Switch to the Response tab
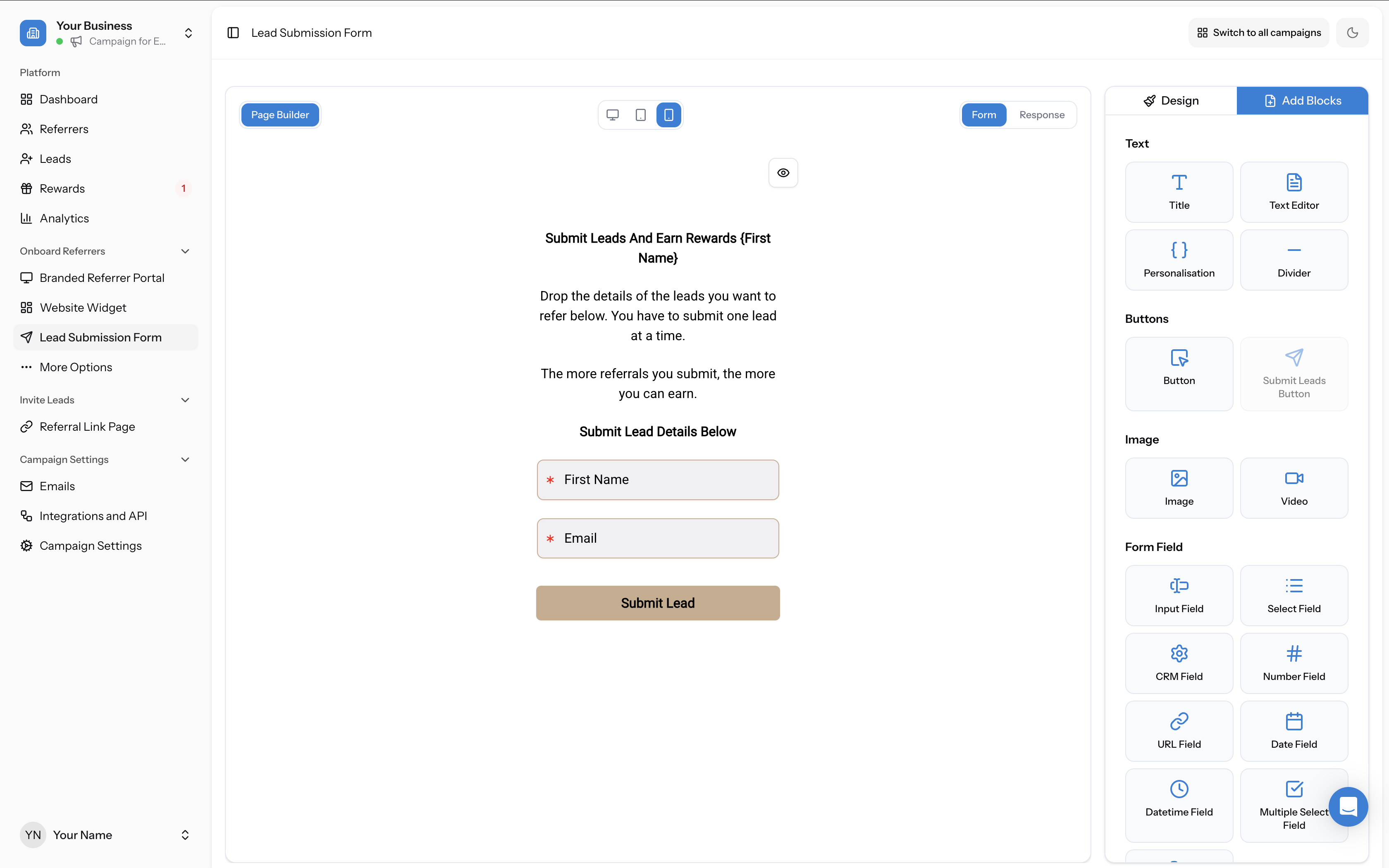The height and width of the screenshot is (868, 1389). tap(1042, 115)
